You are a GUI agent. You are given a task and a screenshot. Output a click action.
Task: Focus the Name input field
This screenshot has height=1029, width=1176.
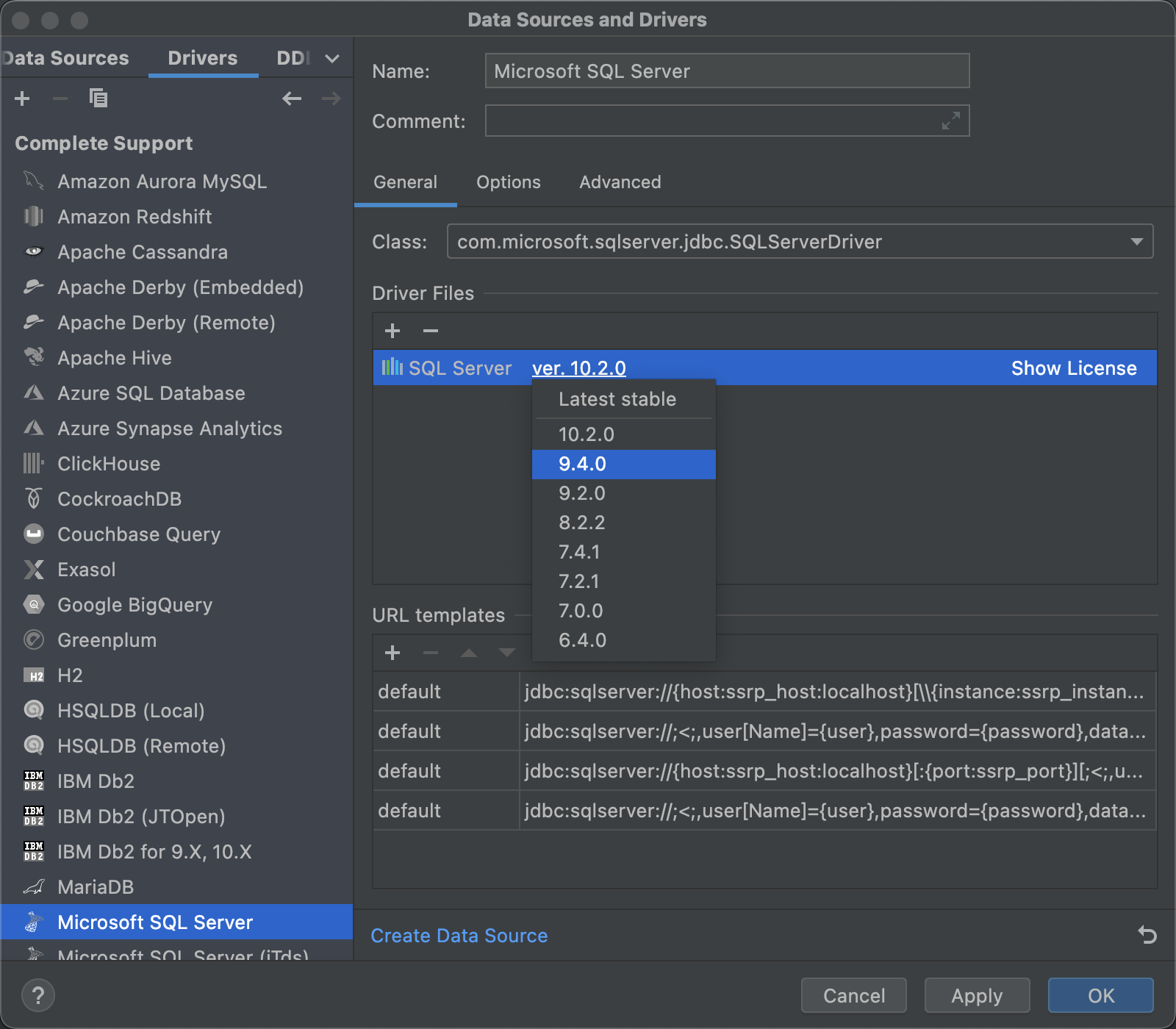coord(727,71)
